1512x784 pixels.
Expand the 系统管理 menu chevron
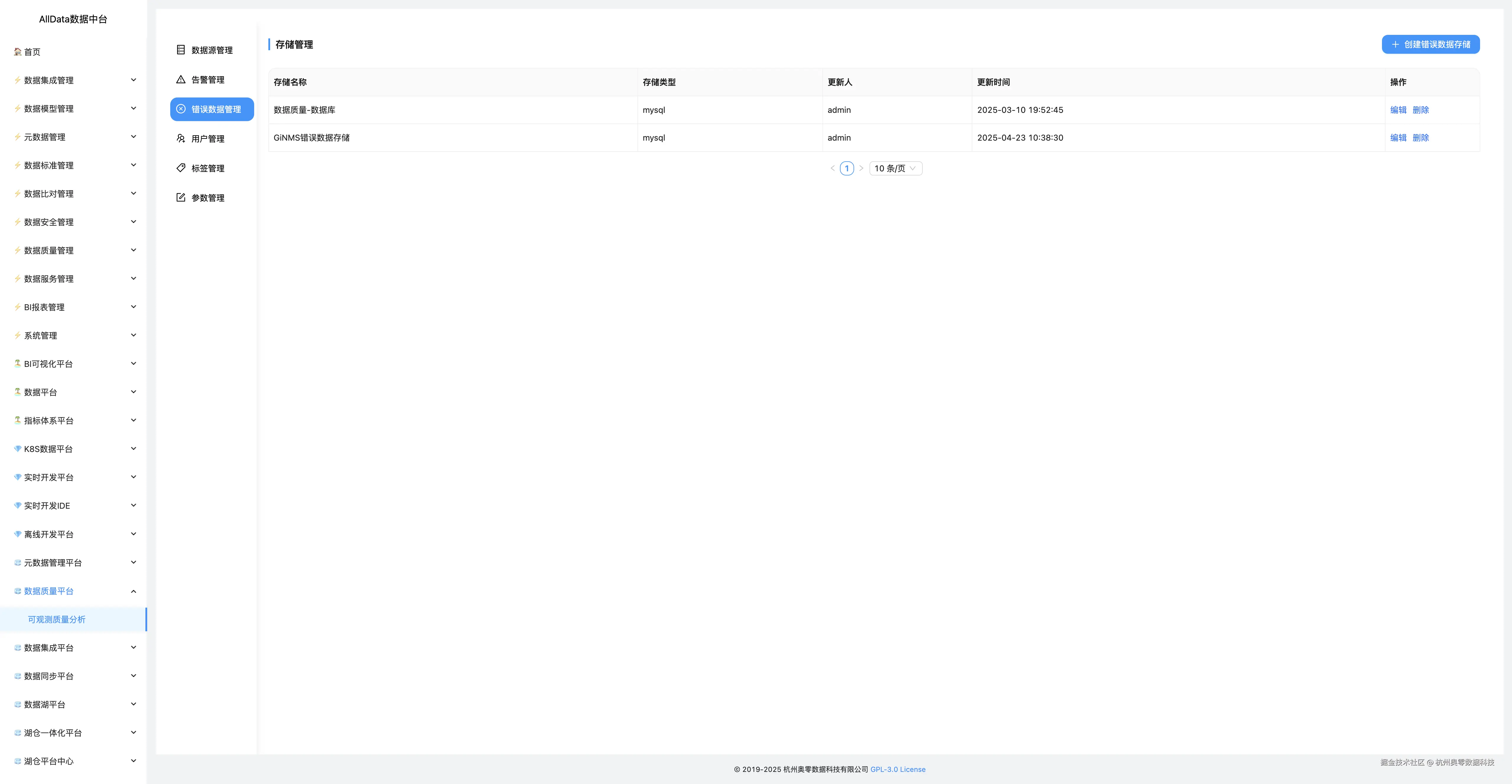(x=133, y=335)
